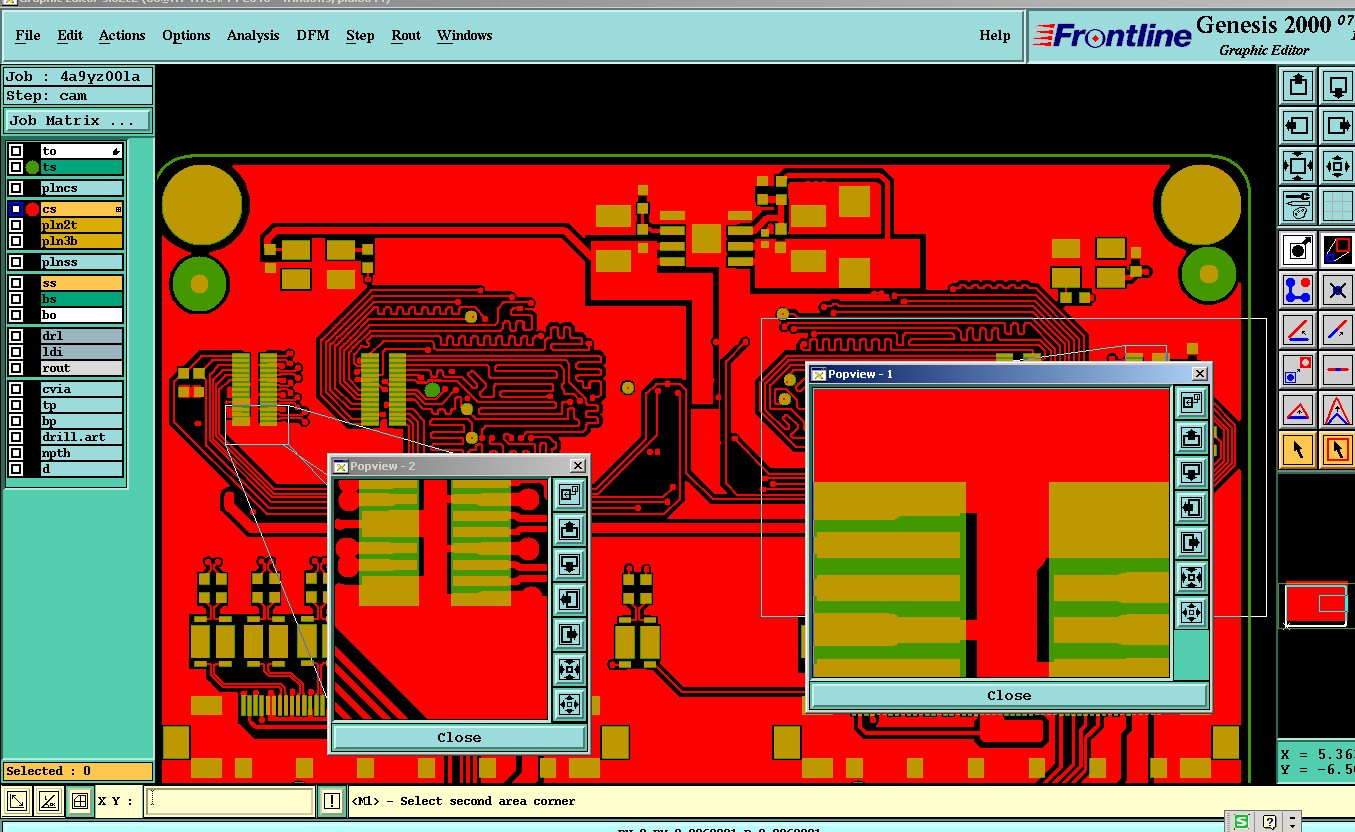Image resolution: width=1355 pixels, height=832 pixels.
Task: Click the green color dot beside ts layer
Action: tap(32, 167)
